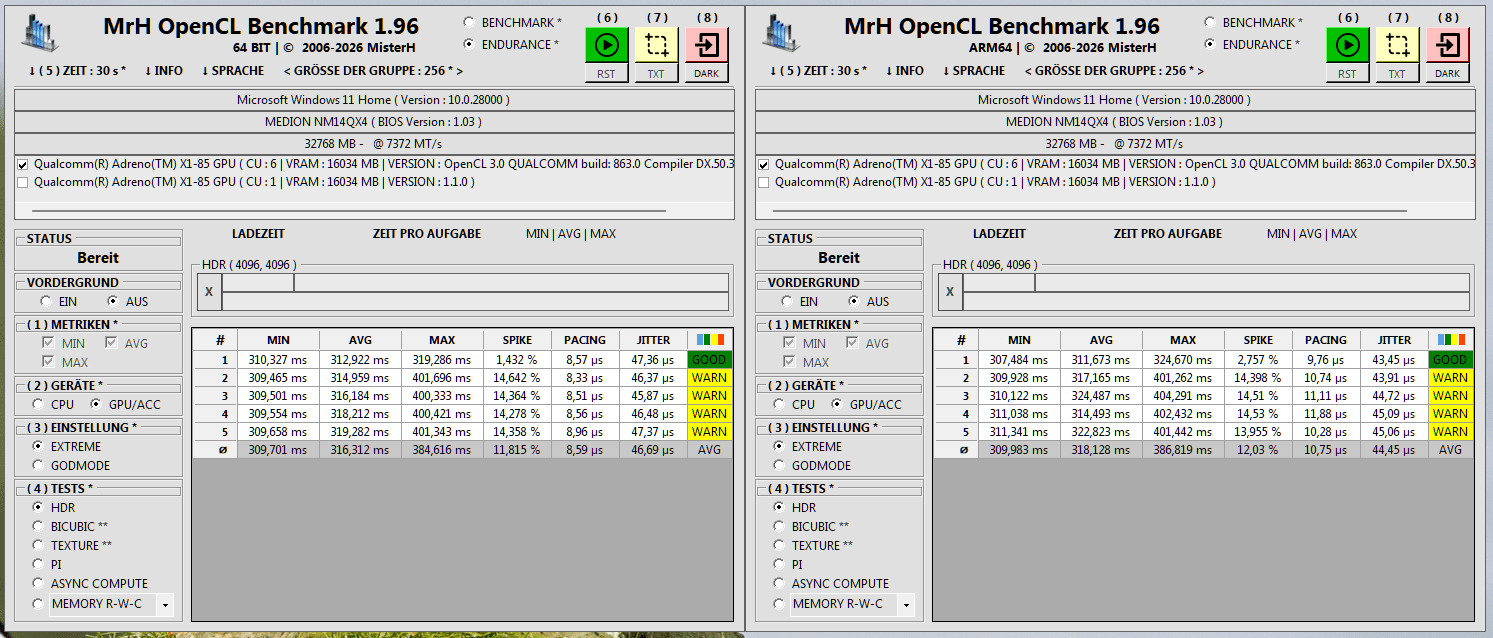Check second Adreno X1-85 GPU (CU: 1) in ARM64 window
Image resolution: width=1493 pixels, height=638 pixels.
click(x=764, y=182)
